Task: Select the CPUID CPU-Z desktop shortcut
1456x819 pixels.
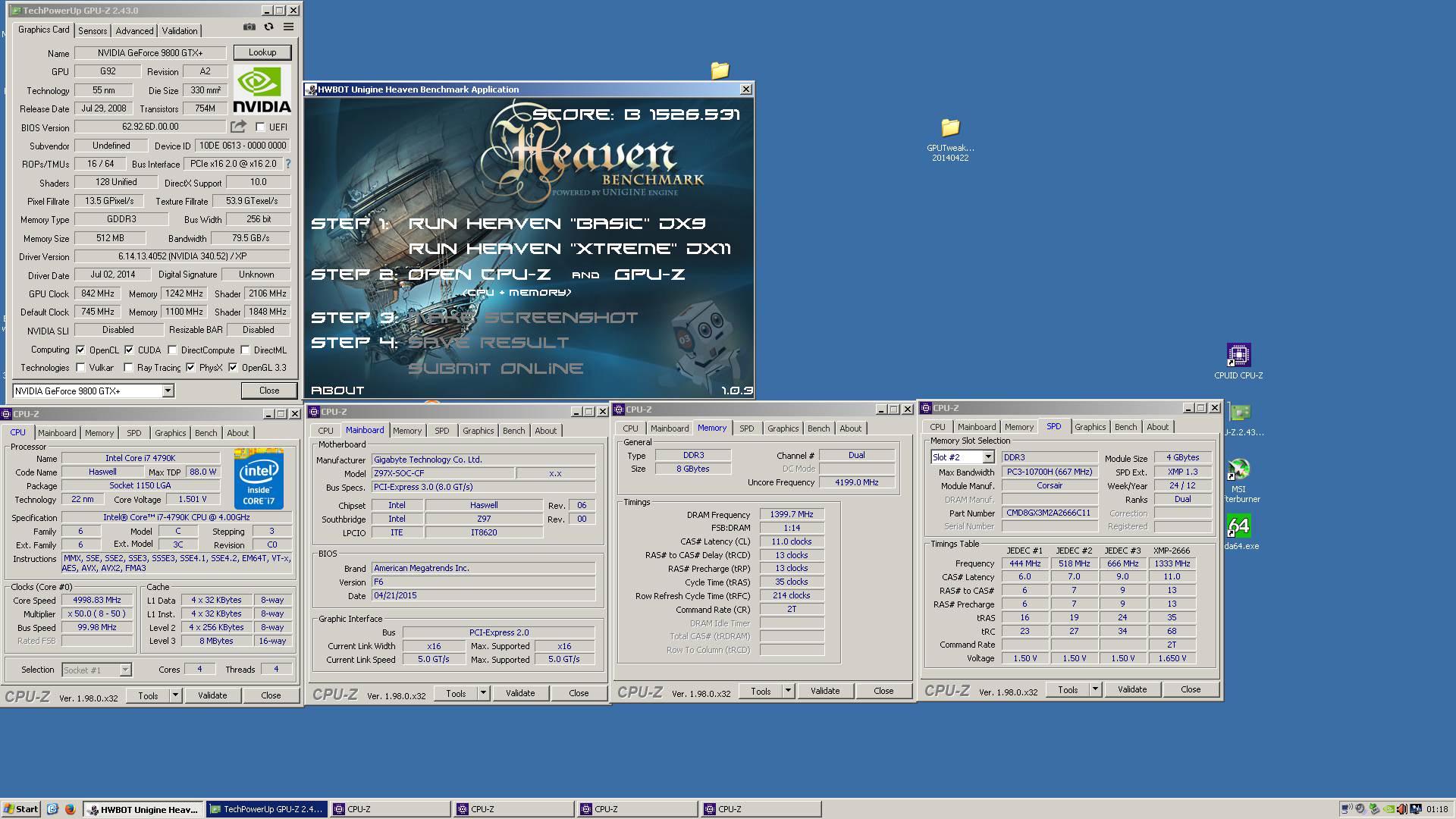Action: pyautogui.click(x=1238, y=361)
